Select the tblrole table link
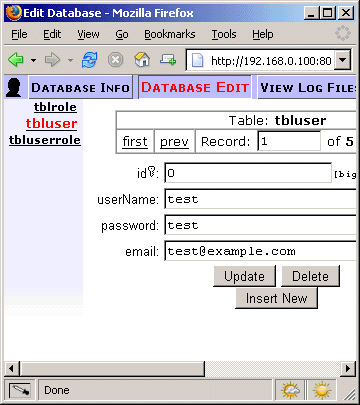This screenshot has height=405, width=360. point(55,107)
